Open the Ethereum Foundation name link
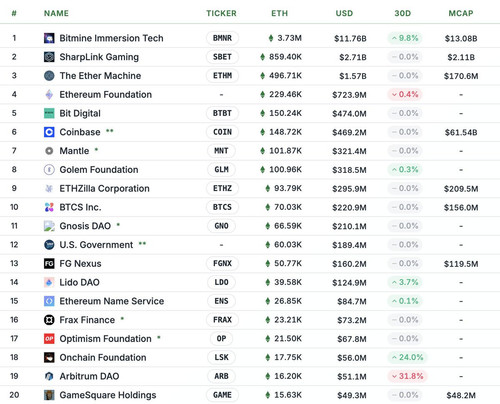Screen dimensions: 500x404 (x=106, y=94)
